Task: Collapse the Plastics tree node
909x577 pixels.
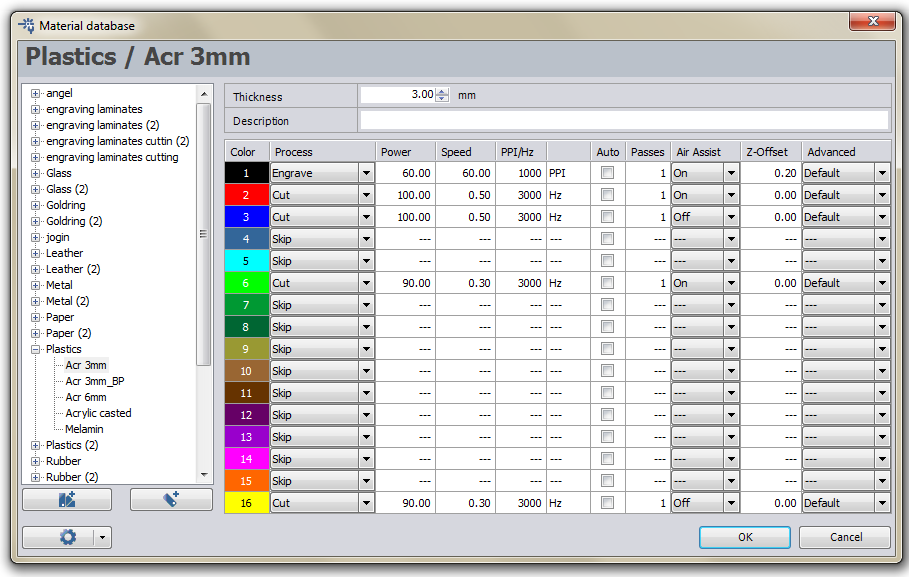Action: pos(35,349)
